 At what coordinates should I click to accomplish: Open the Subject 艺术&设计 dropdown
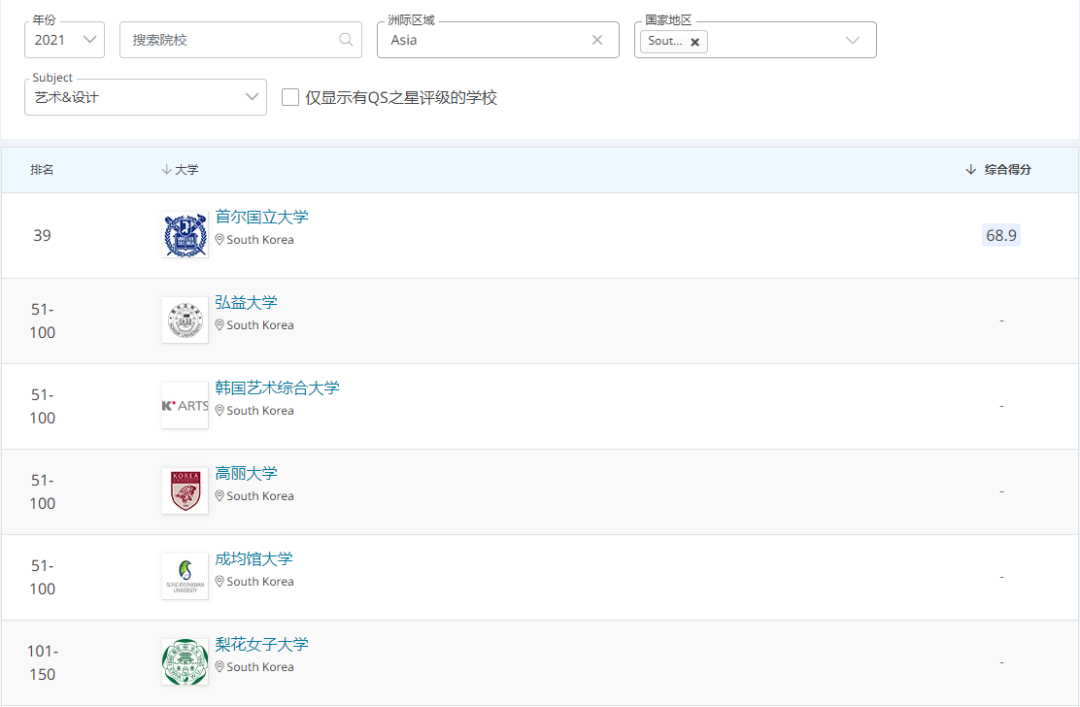pos(145,97)
